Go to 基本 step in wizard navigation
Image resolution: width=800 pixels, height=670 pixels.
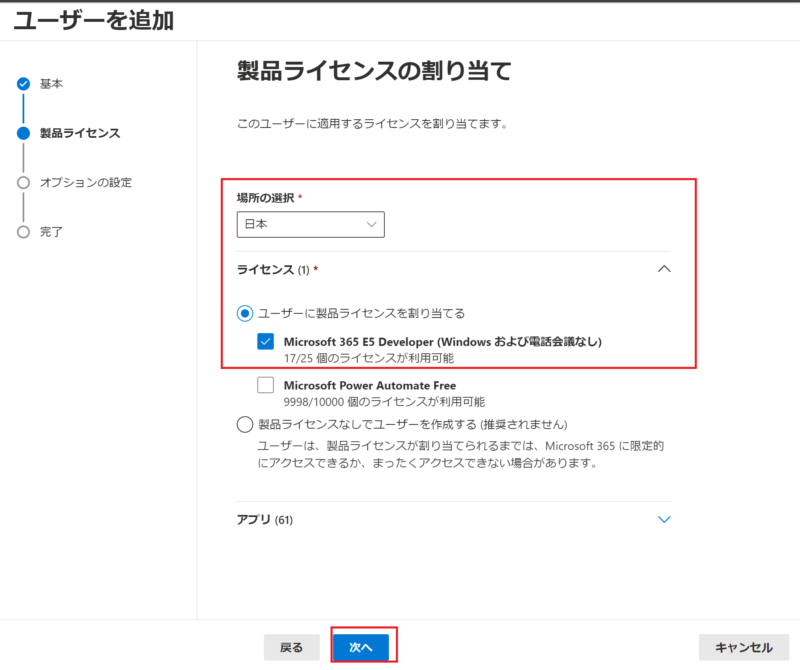pyautogui.click(x=51, y=84)
